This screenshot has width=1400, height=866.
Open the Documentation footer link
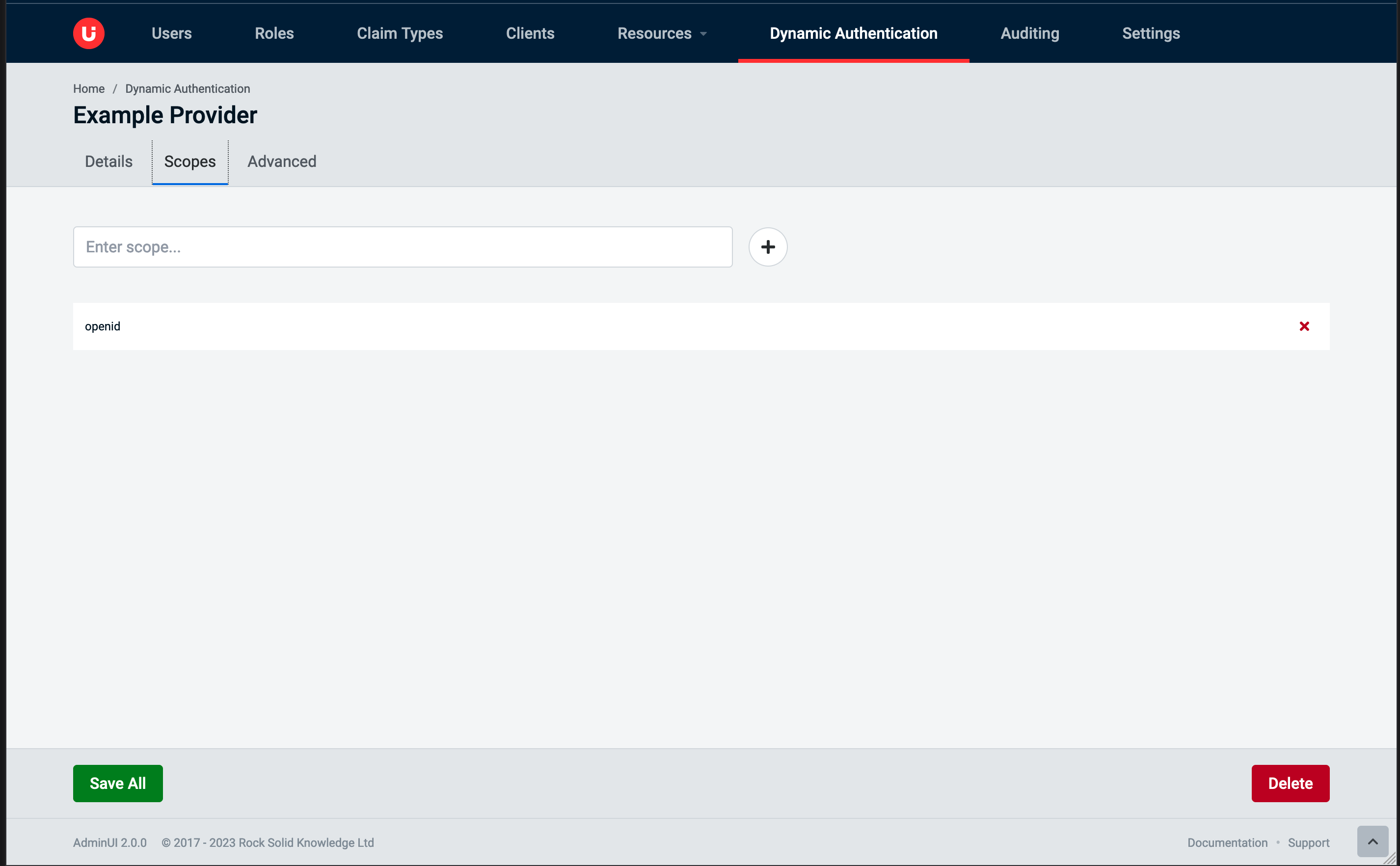[x=1227, y=842]
